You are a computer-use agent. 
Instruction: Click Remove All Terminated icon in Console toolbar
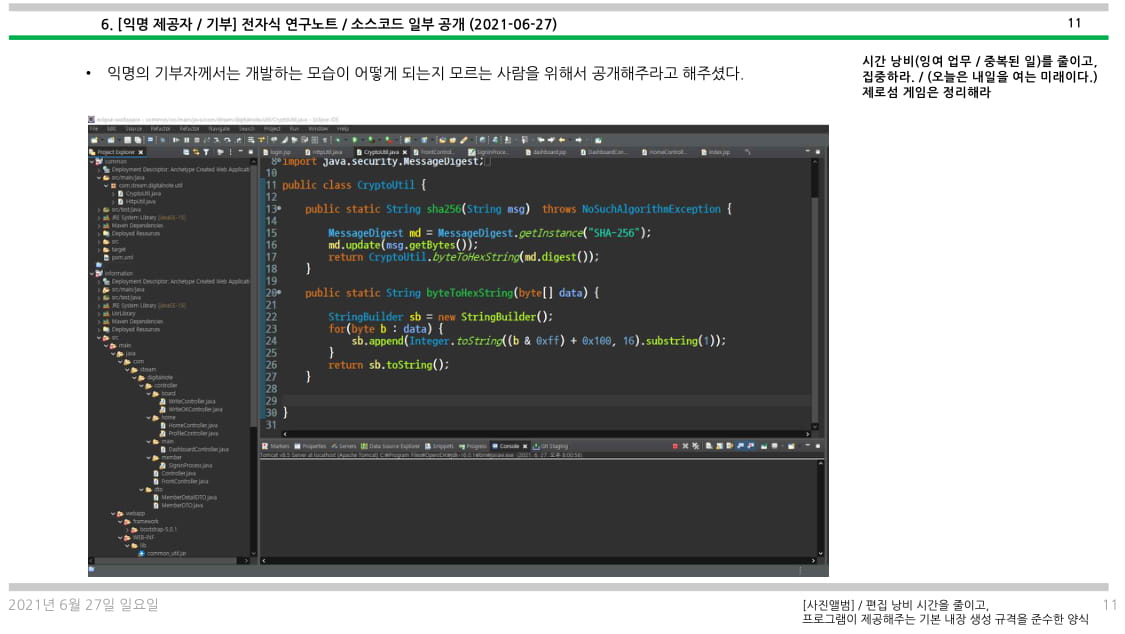point(695,446)
